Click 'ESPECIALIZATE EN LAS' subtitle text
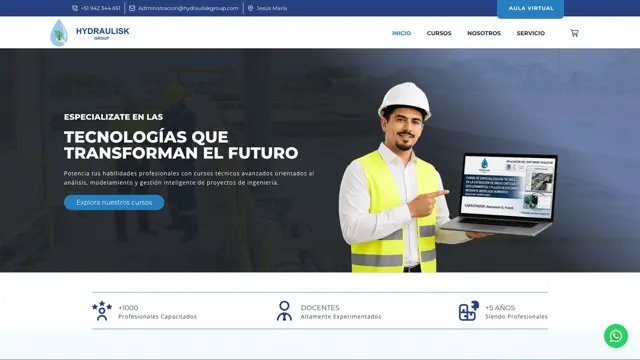 click(x=113, y=117)
